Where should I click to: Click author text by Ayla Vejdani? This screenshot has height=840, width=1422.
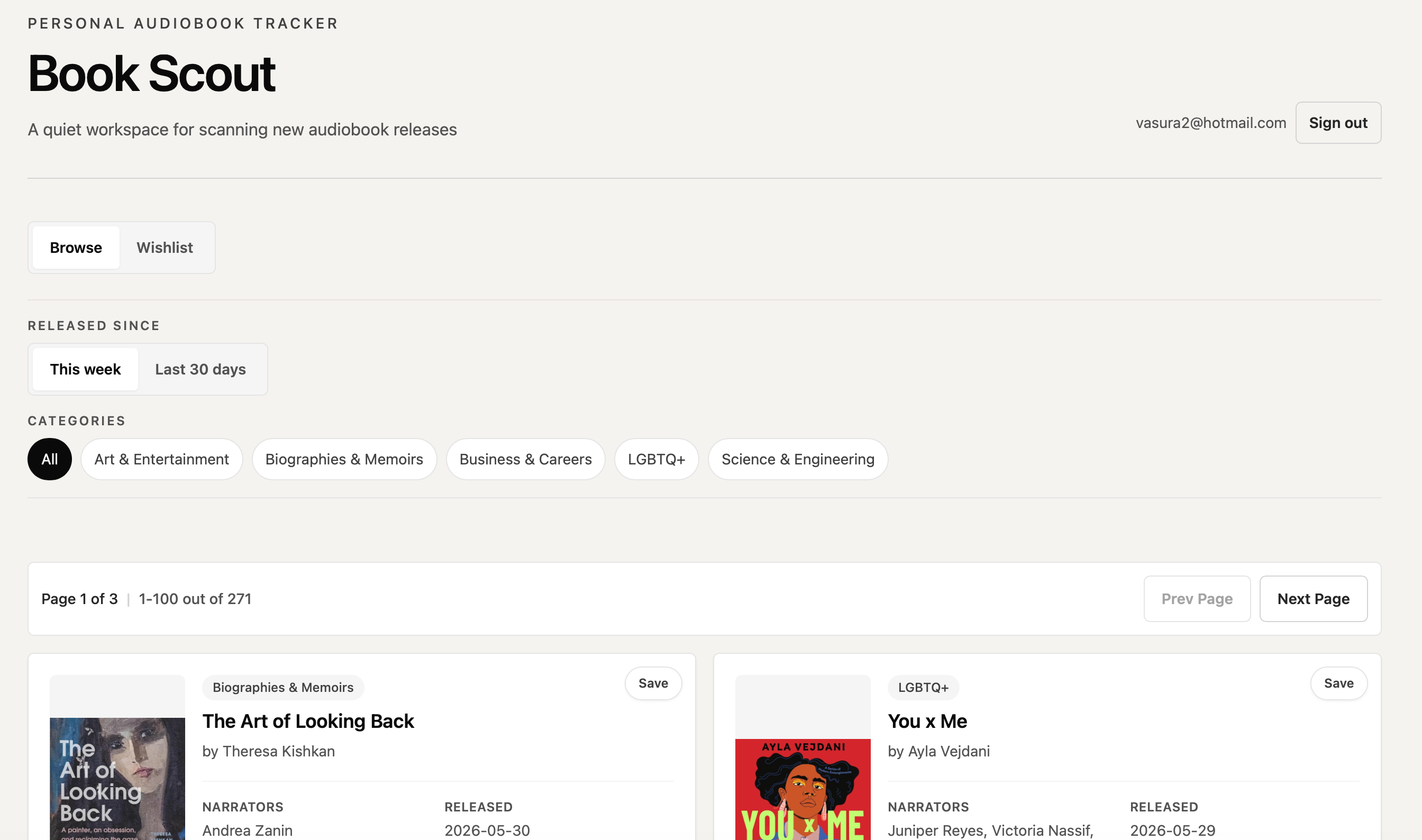[938, 751]
